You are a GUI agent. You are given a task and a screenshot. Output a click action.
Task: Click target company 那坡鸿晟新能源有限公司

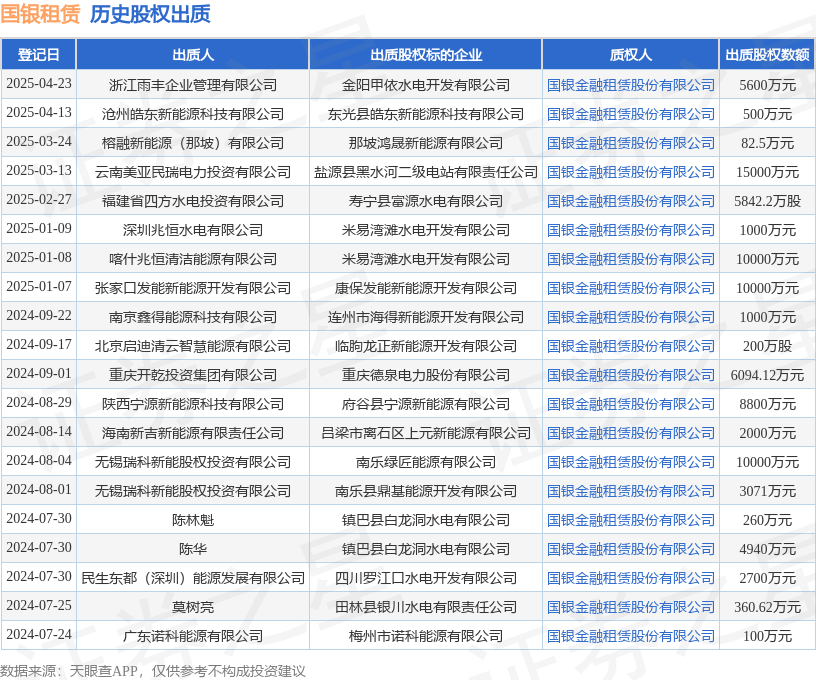426,143
